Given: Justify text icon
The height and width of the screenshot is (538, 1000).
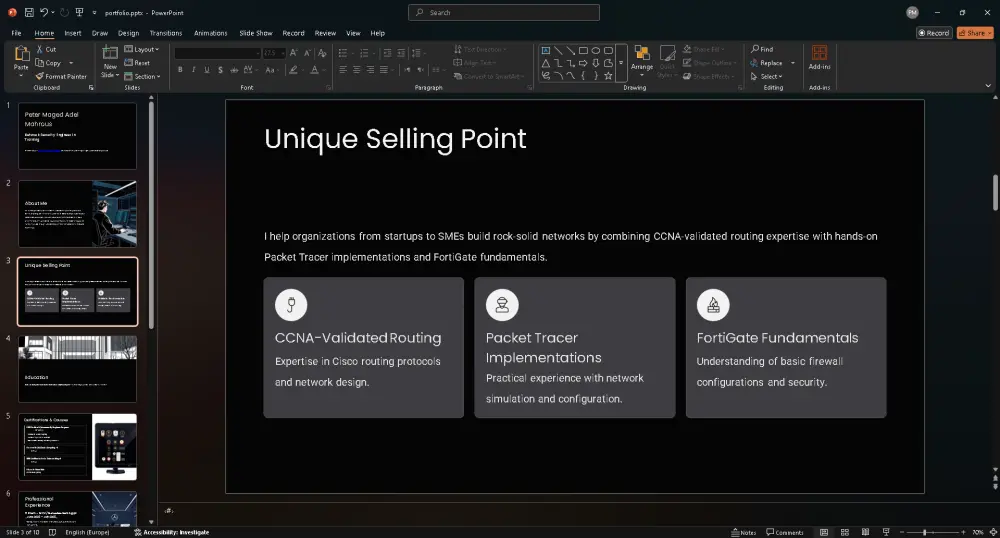Looking at the screenshot, I should click(x=384, y=69).
